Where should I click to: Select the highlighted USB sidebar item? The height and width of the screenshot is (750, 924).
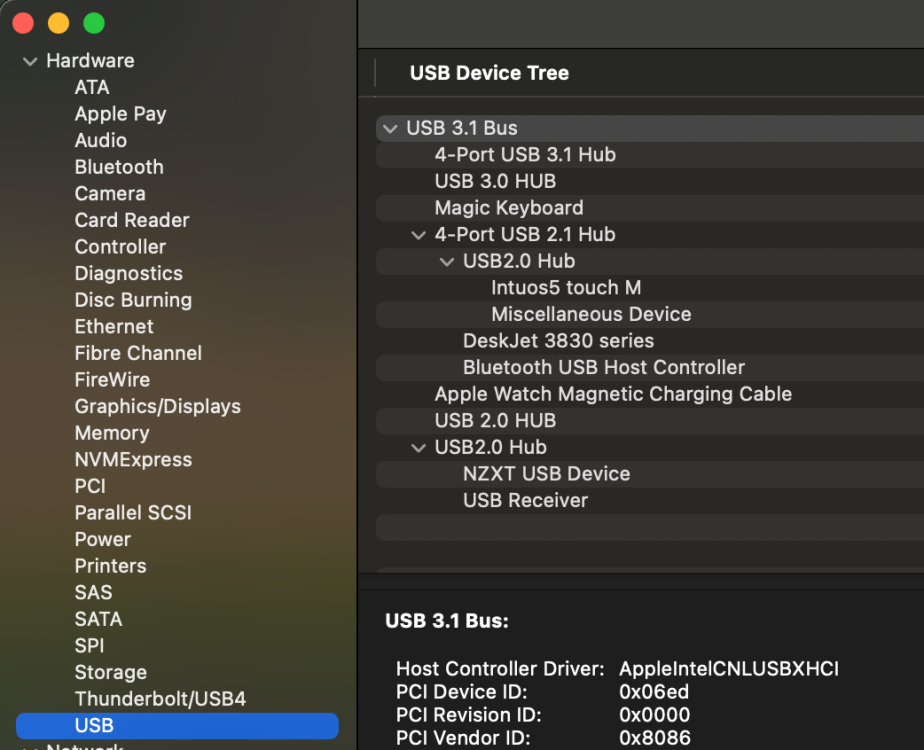[x=177, y=725]
